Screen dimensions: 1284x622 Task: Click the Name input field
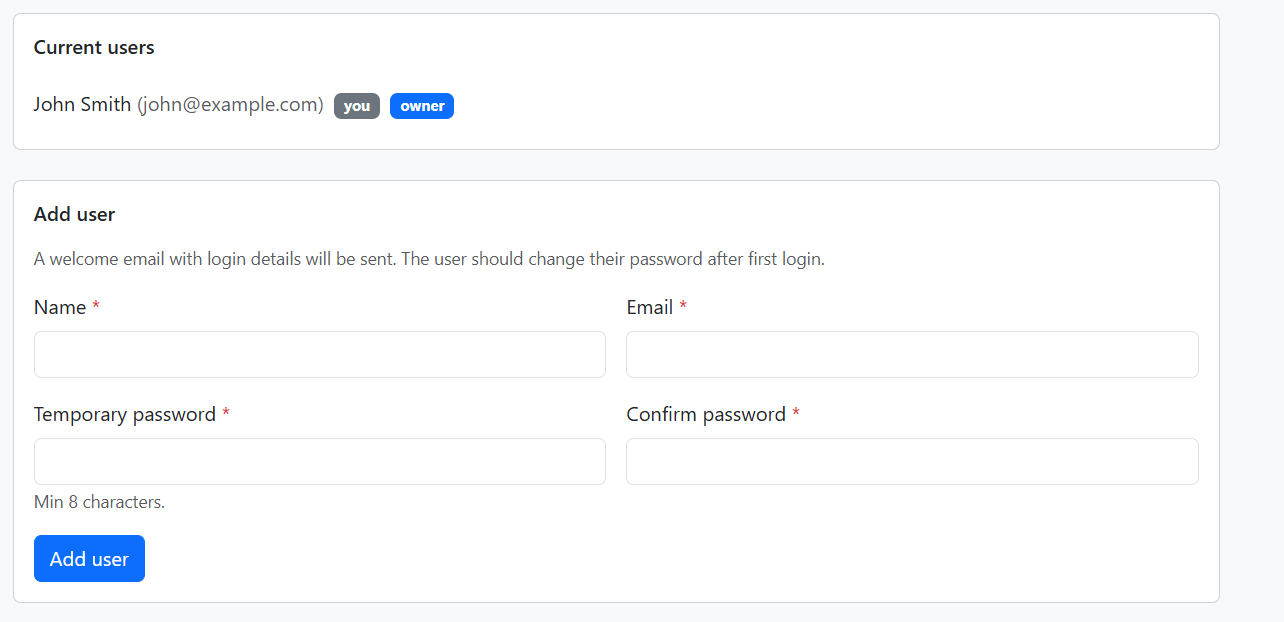(319, 355)
